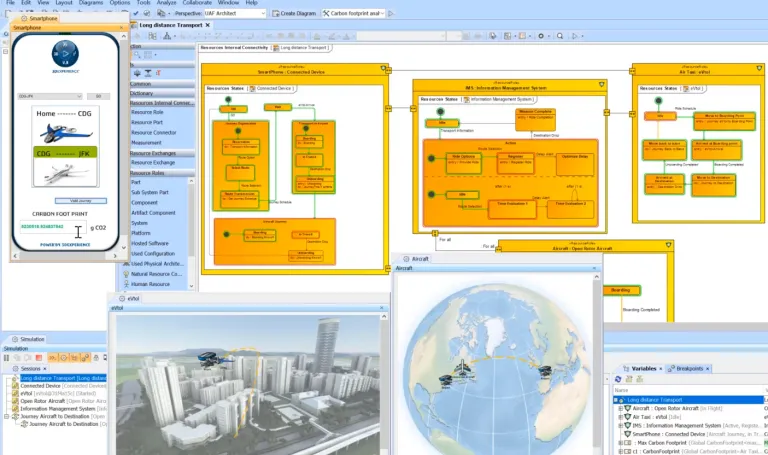The width and height of the screenshot is (768, 455).
Task: Expand Aircraft : Open Rotor Aircraft variable
Action: [x=621, y=408]
